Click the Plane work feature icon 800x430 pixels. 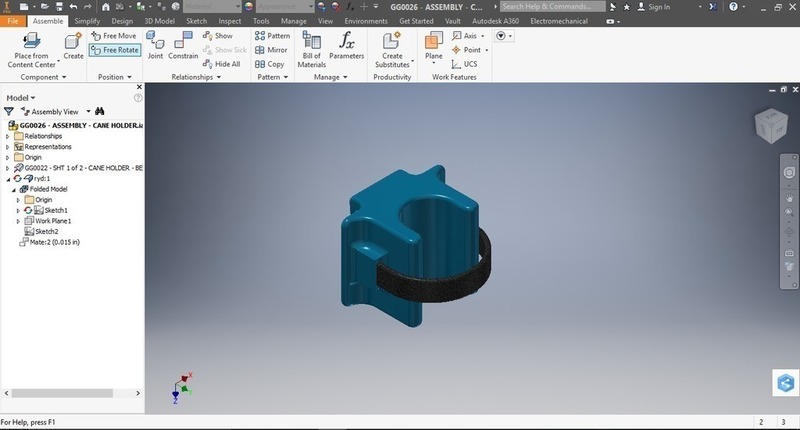tap(434, 45)
